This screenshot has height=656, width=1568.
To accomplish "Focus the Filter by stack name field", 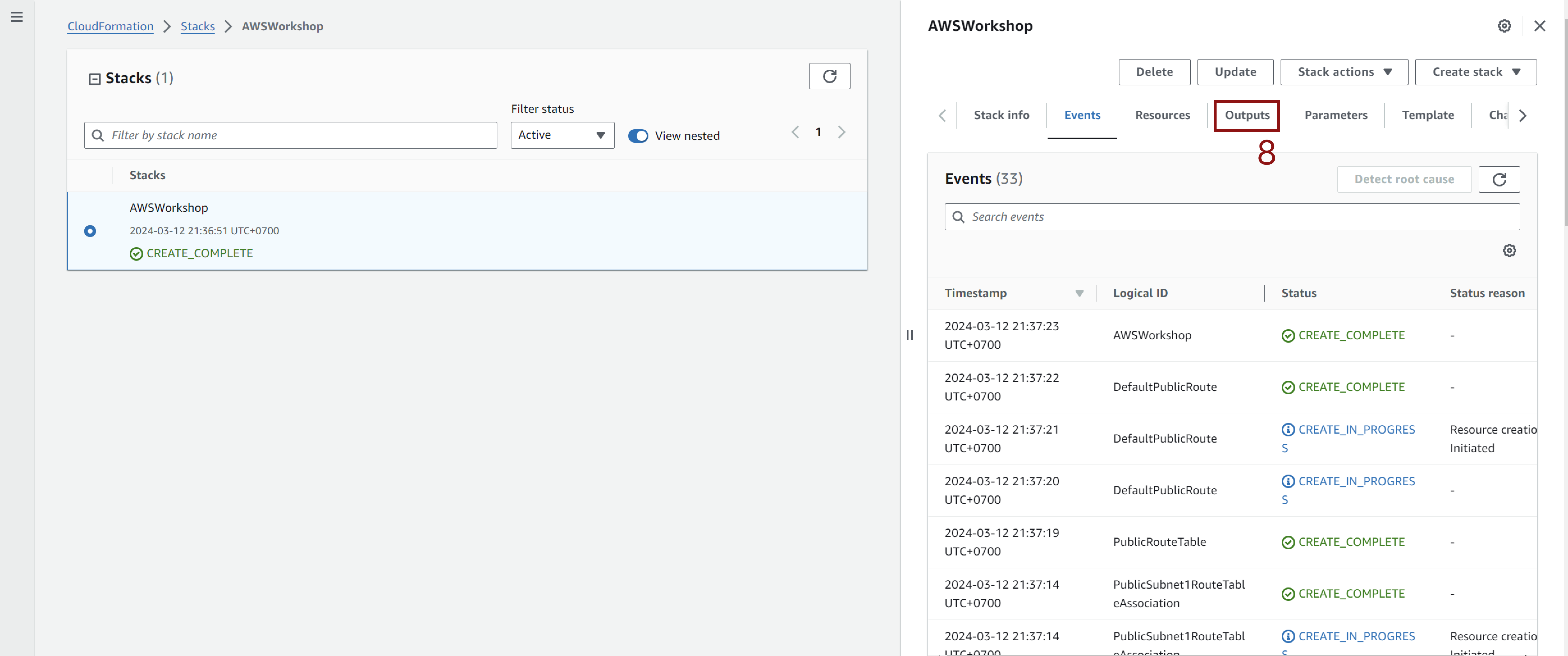I will (x=290, y=135).
